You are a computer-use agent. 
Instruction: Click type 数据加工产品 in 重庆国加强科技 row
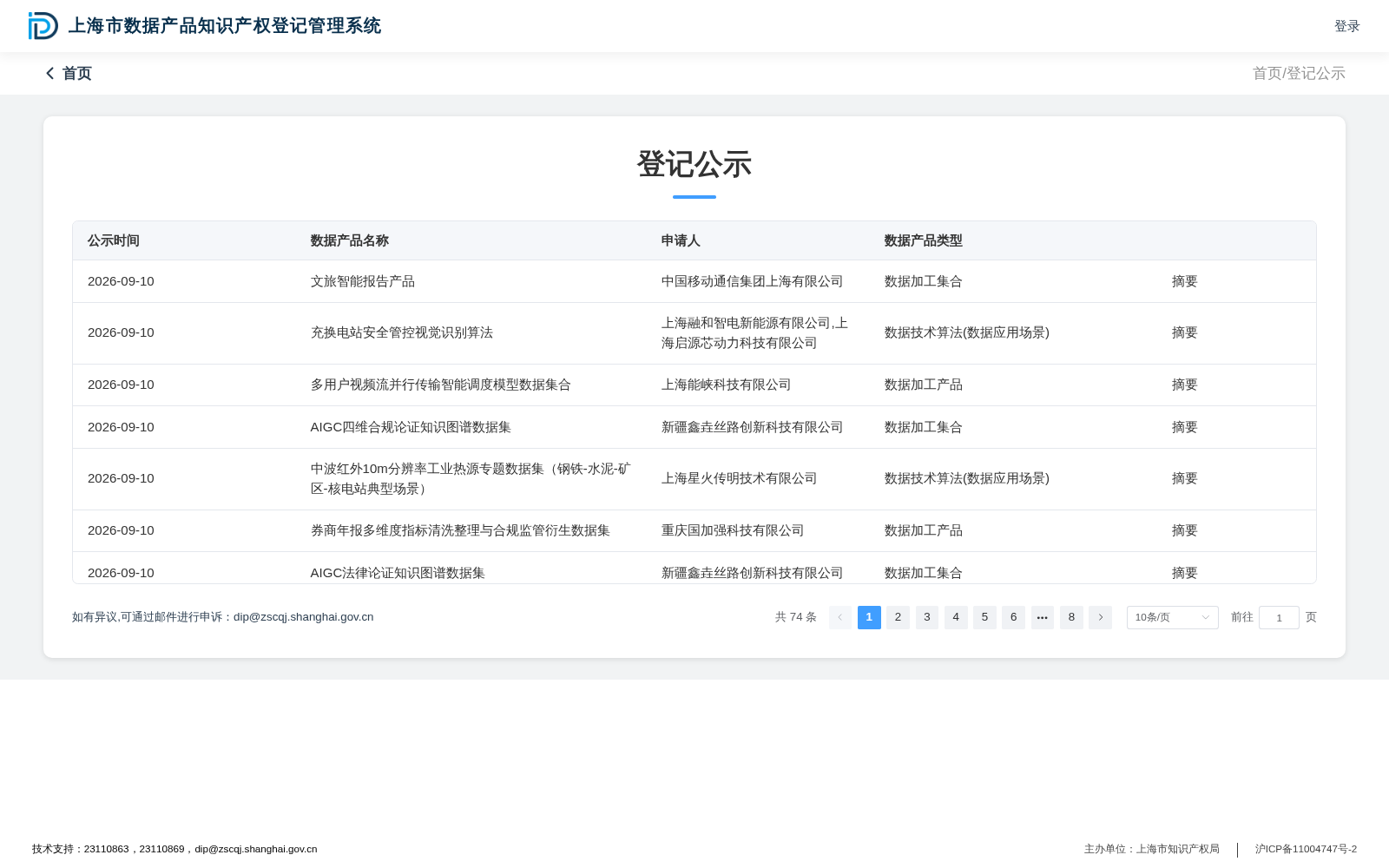pos(923,530)
